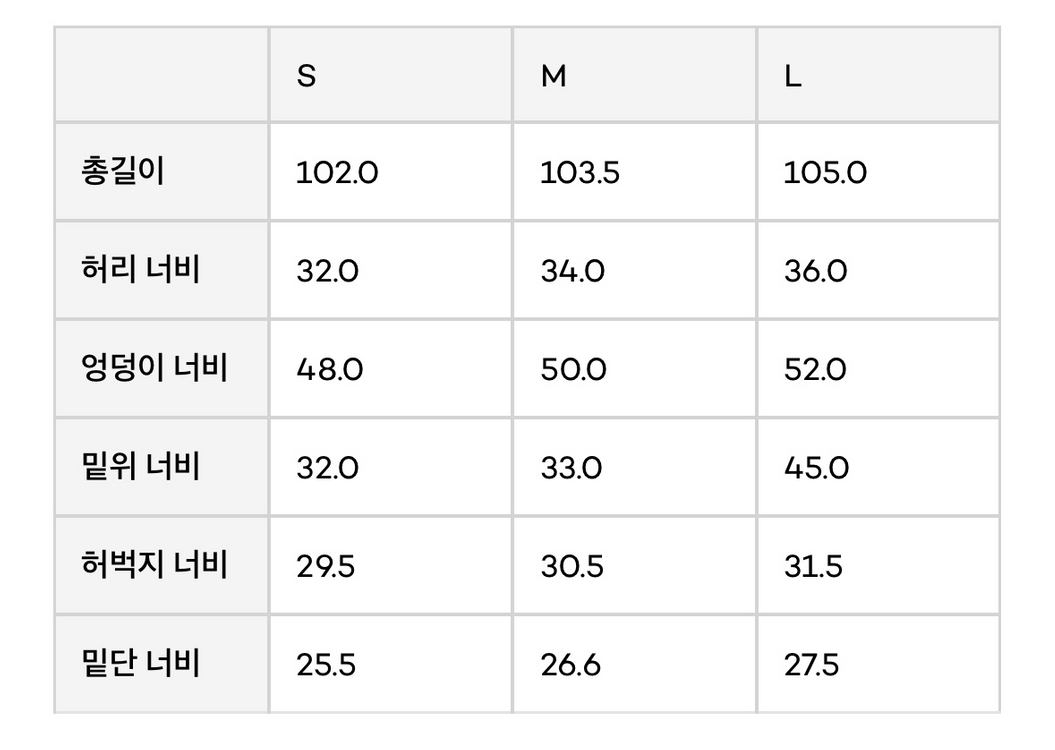Click the 48.0 hip width cell
1055x750 pixels.
coord(329,369)
